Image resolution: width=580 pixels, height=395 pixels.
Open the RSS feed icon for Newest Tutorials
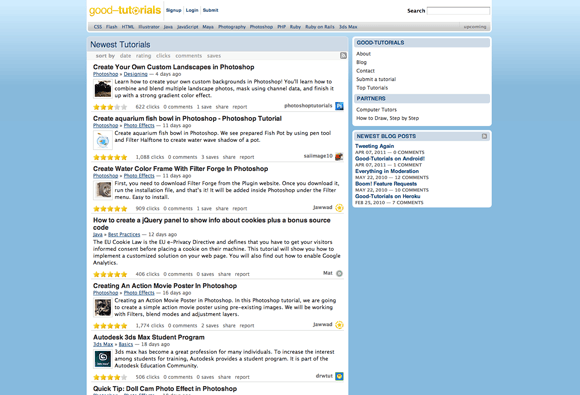[343, 55]
